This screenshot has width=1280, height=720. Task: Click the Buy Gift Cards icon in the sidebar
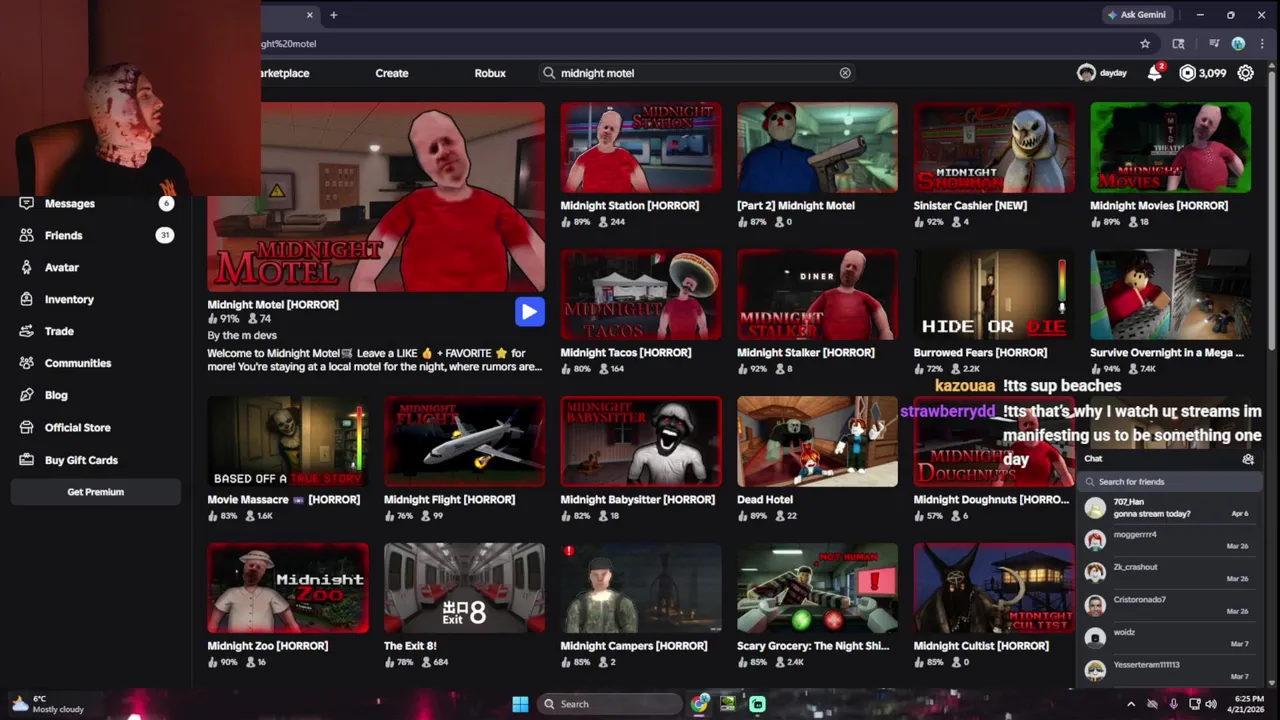[x=26, y=460]
